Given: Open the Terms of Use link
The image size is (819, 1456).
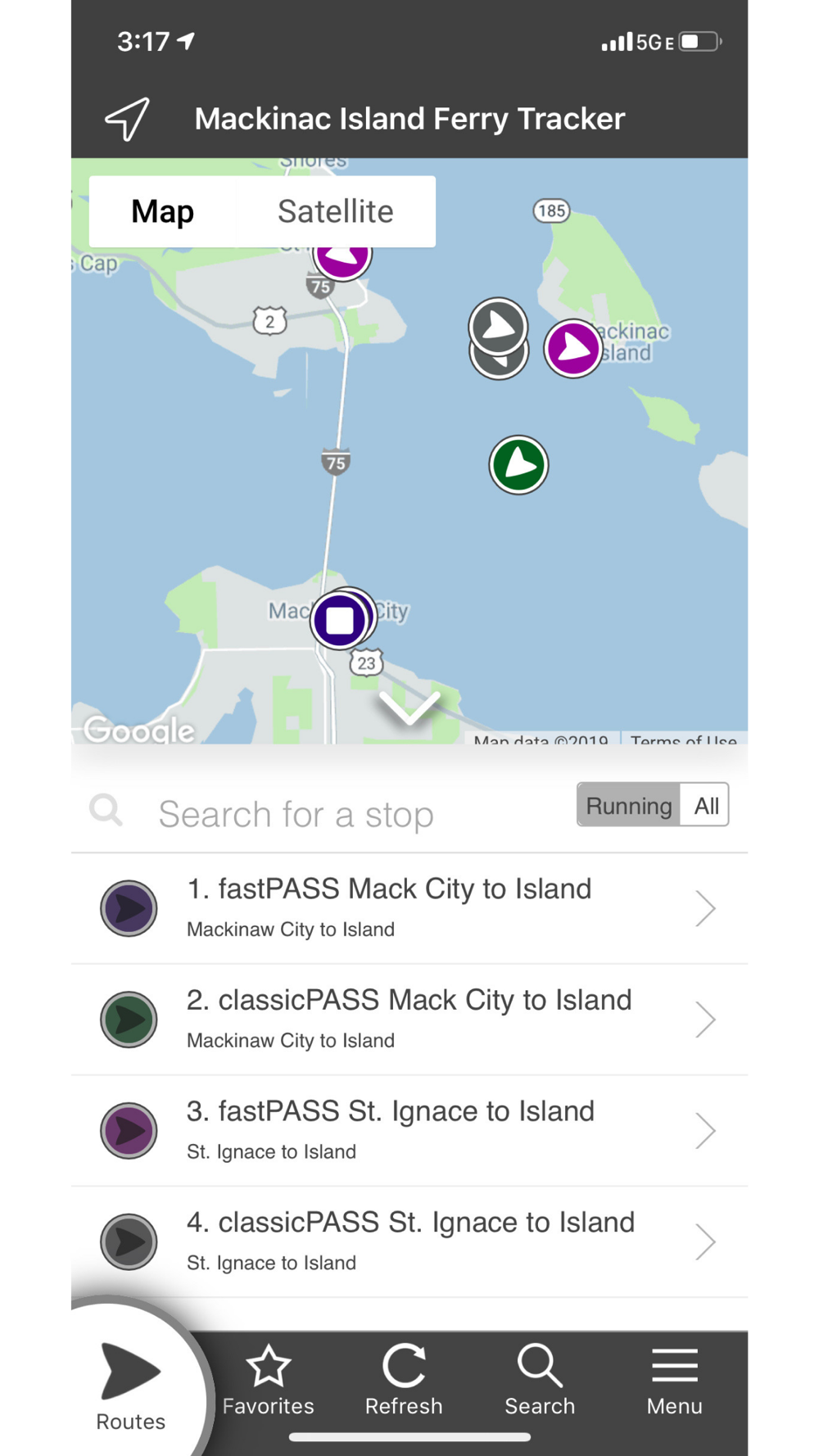Looking at the screenshot, I should click(683, 739).
